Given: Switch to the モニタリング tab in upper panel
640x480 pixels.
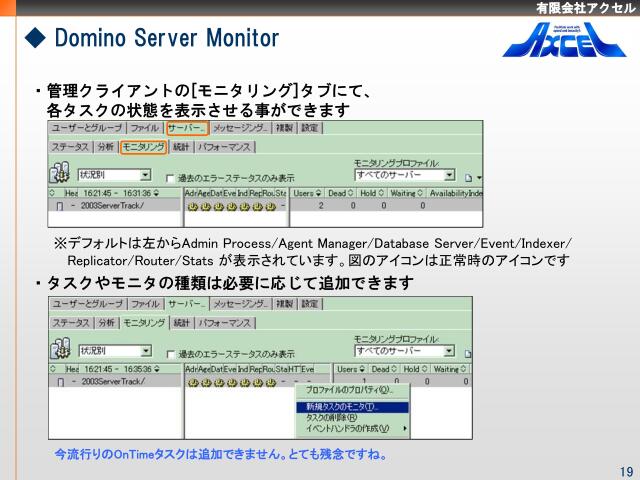Looking at the screenshot, I should click(143, 147).
